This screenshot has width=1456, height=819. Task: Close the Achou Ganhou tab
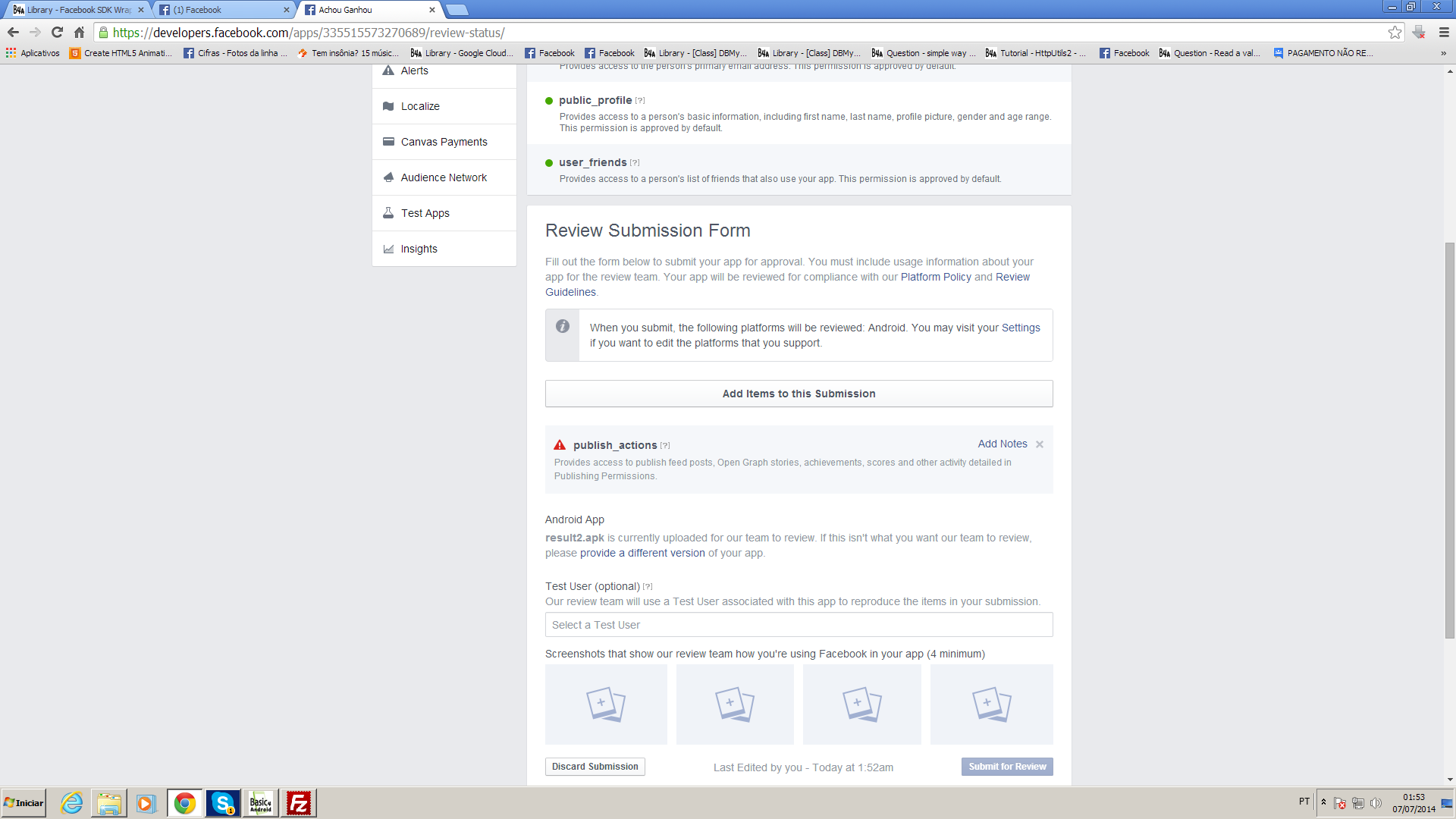pyautogui.click(x=432, y=10)
